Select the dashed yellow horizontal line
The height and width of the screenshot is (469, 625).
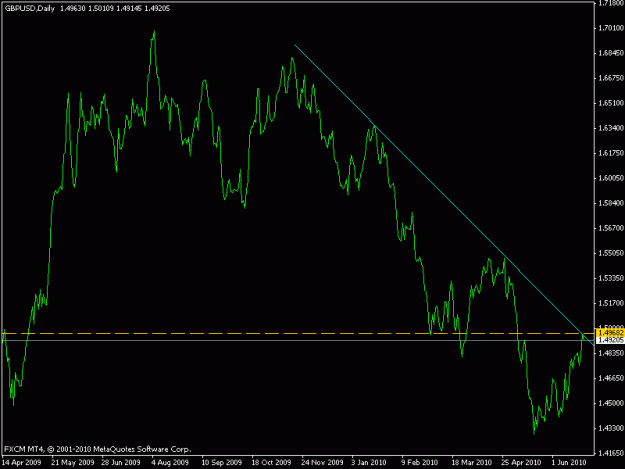point(298,333)
